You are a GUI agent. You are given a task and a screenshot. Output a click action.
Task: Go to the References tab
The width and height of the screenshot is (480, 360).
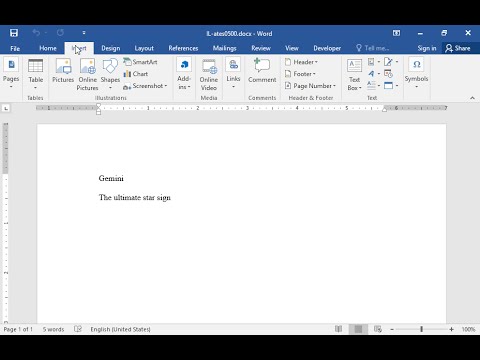click(x=183, y=48)
